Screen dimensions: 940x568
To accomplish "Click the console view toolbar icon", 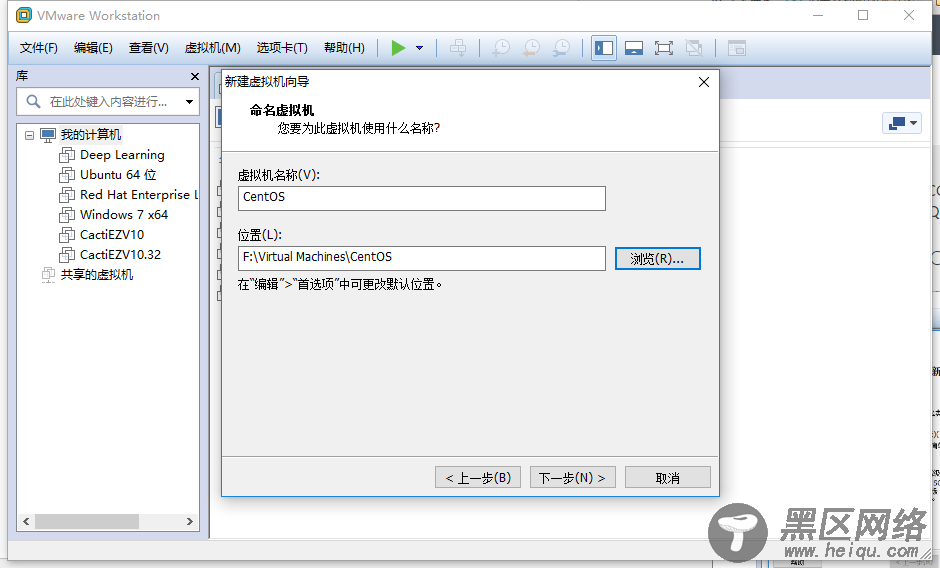I will (736, 48).
